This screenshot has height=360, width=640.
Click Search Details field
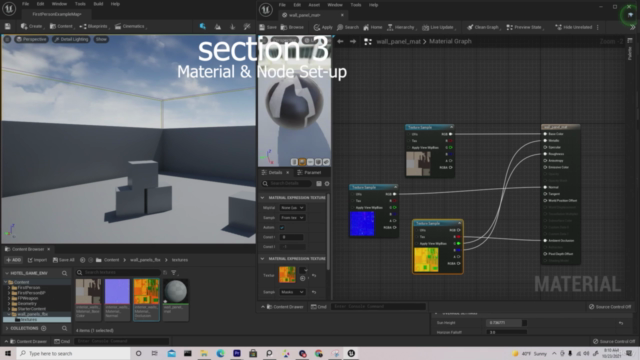pyautogui.click(x=287, y=184)
